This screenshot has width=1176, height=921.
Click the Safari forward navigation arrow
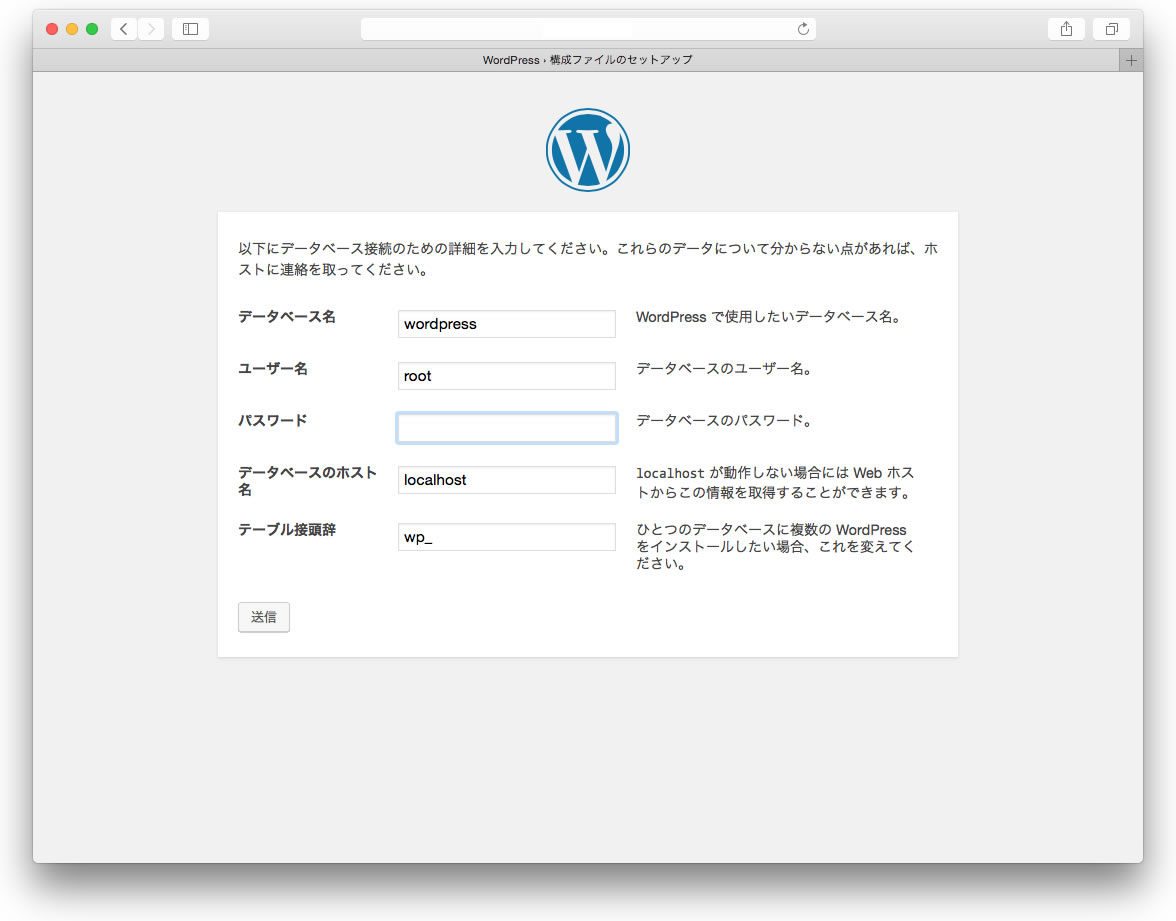151,29
